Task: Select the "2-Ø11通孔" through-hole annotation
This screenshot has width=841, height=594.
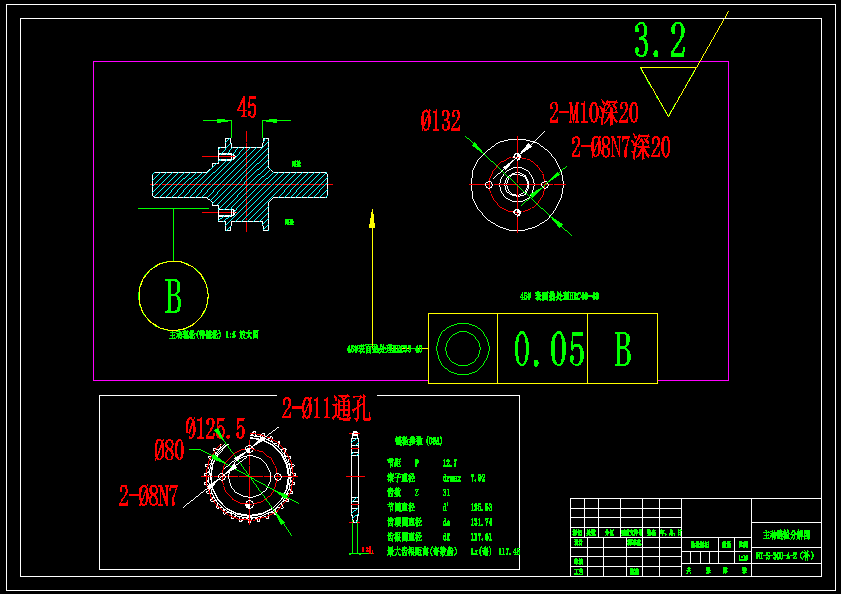Action: [x=326, y=408]
